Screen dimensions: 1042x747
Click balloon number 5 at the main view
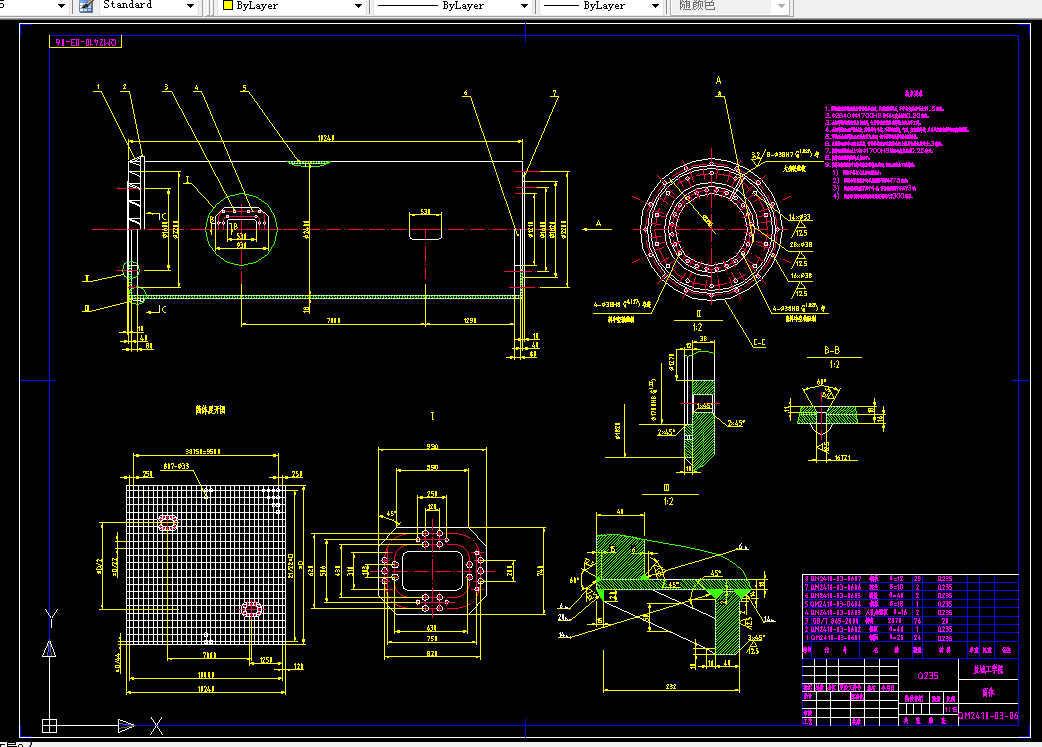point(244,88)
